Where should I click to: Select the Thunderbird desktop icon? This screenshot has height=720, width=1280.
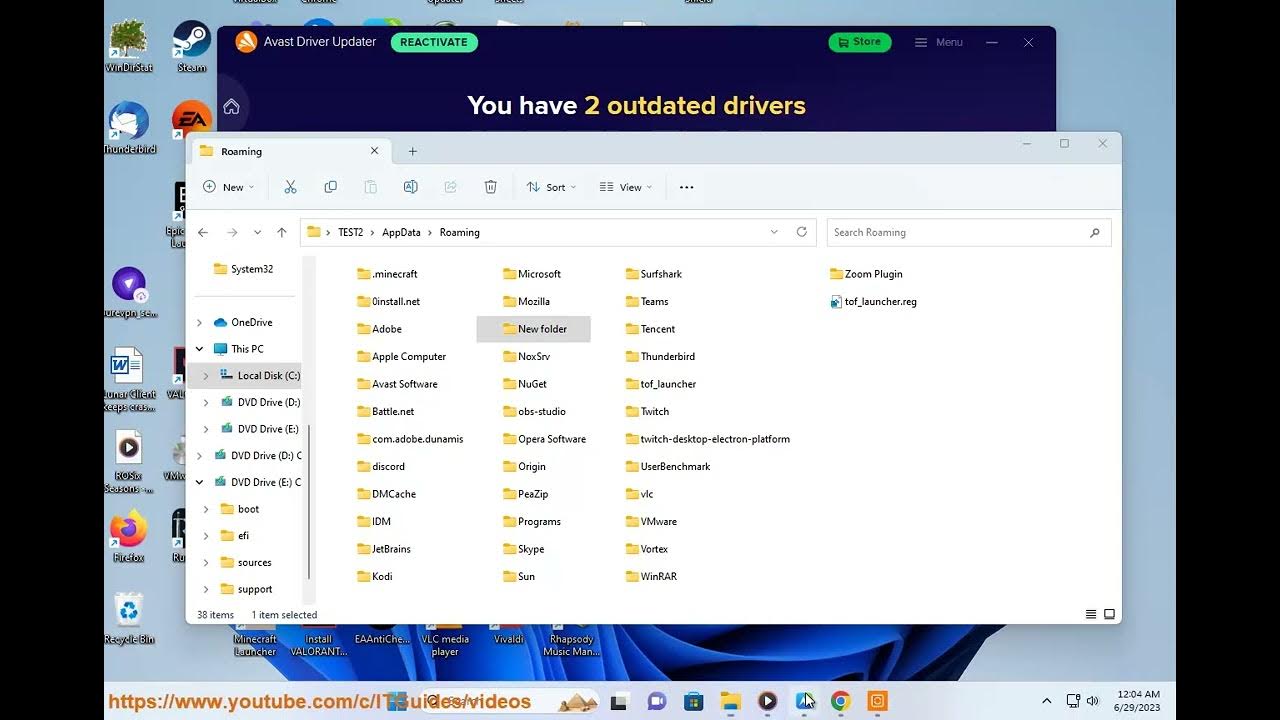coord(129,128)
